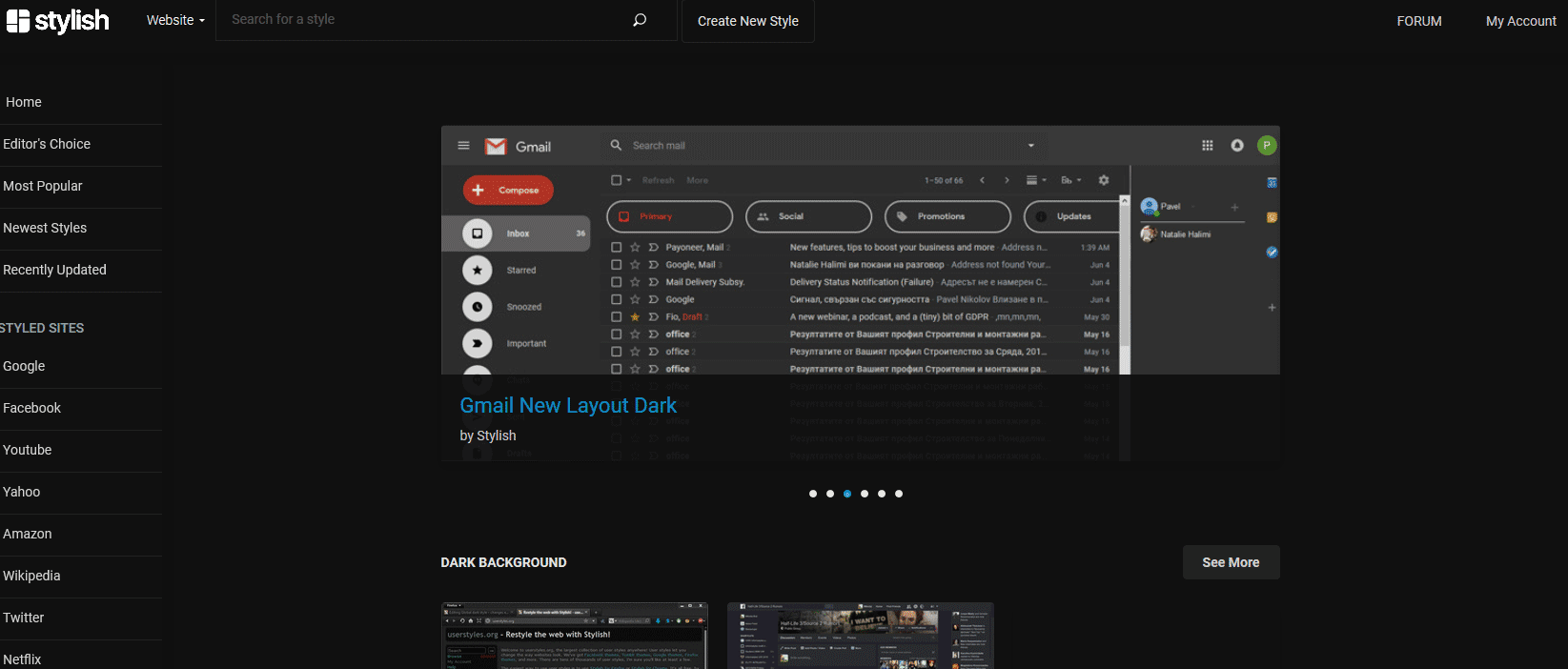Go to second carousel slide dot
The width and height of the screenshot is (1568, 669).
coord(830,494)
